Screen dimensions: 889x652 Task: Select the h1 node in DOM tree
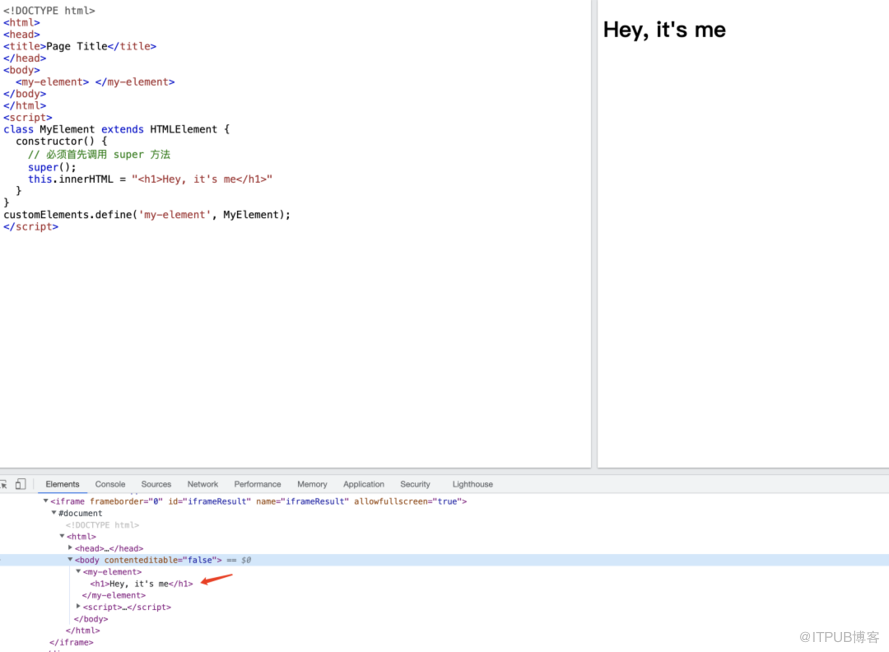141,584
